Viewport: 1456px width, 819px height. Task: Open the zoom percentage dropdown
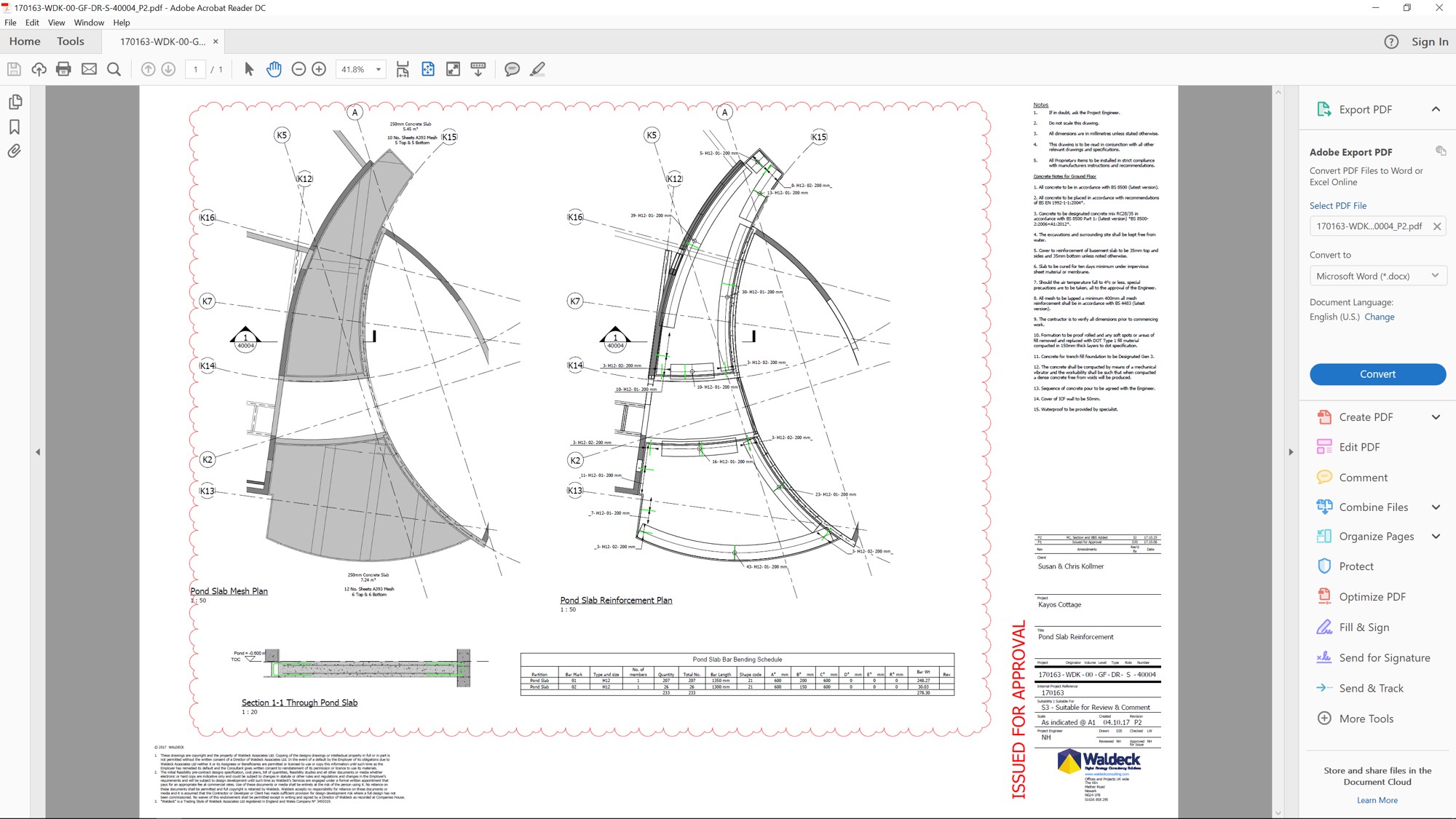(x=379, y=69)
